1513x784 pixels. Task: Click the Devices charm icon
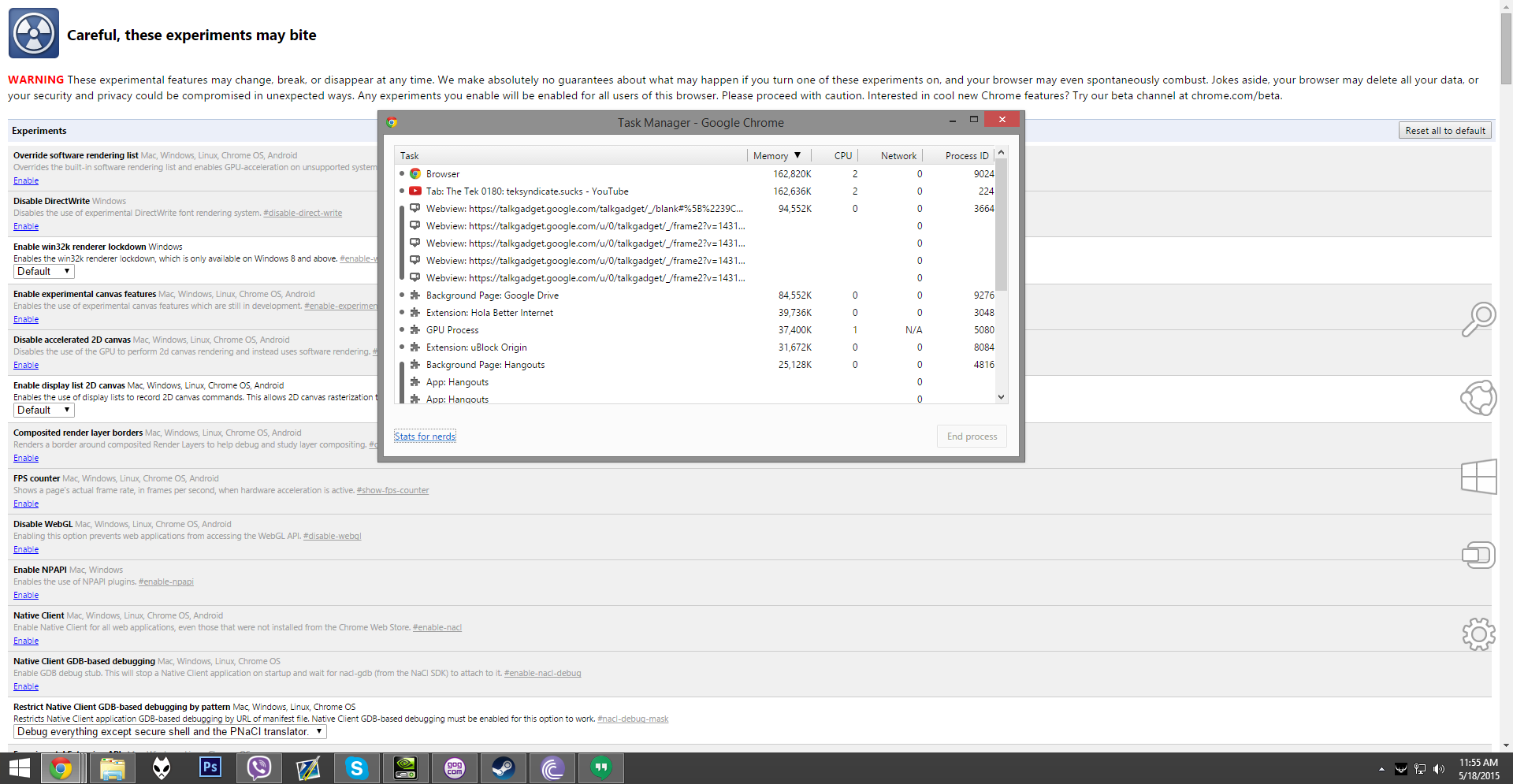coord(1478,555)
